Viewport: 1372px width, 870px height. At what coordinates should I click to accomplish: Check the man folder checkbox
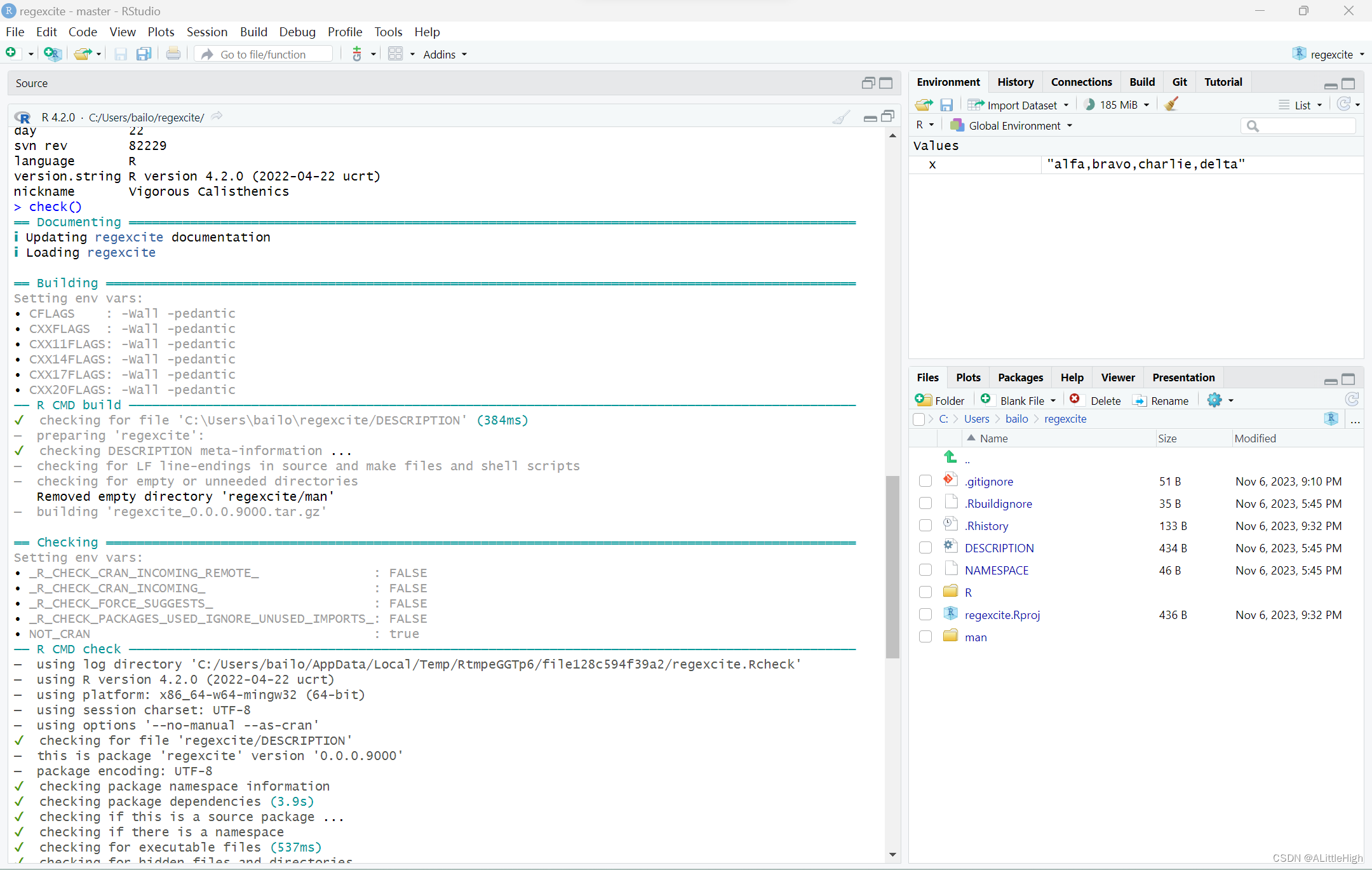tap(925, 637)
